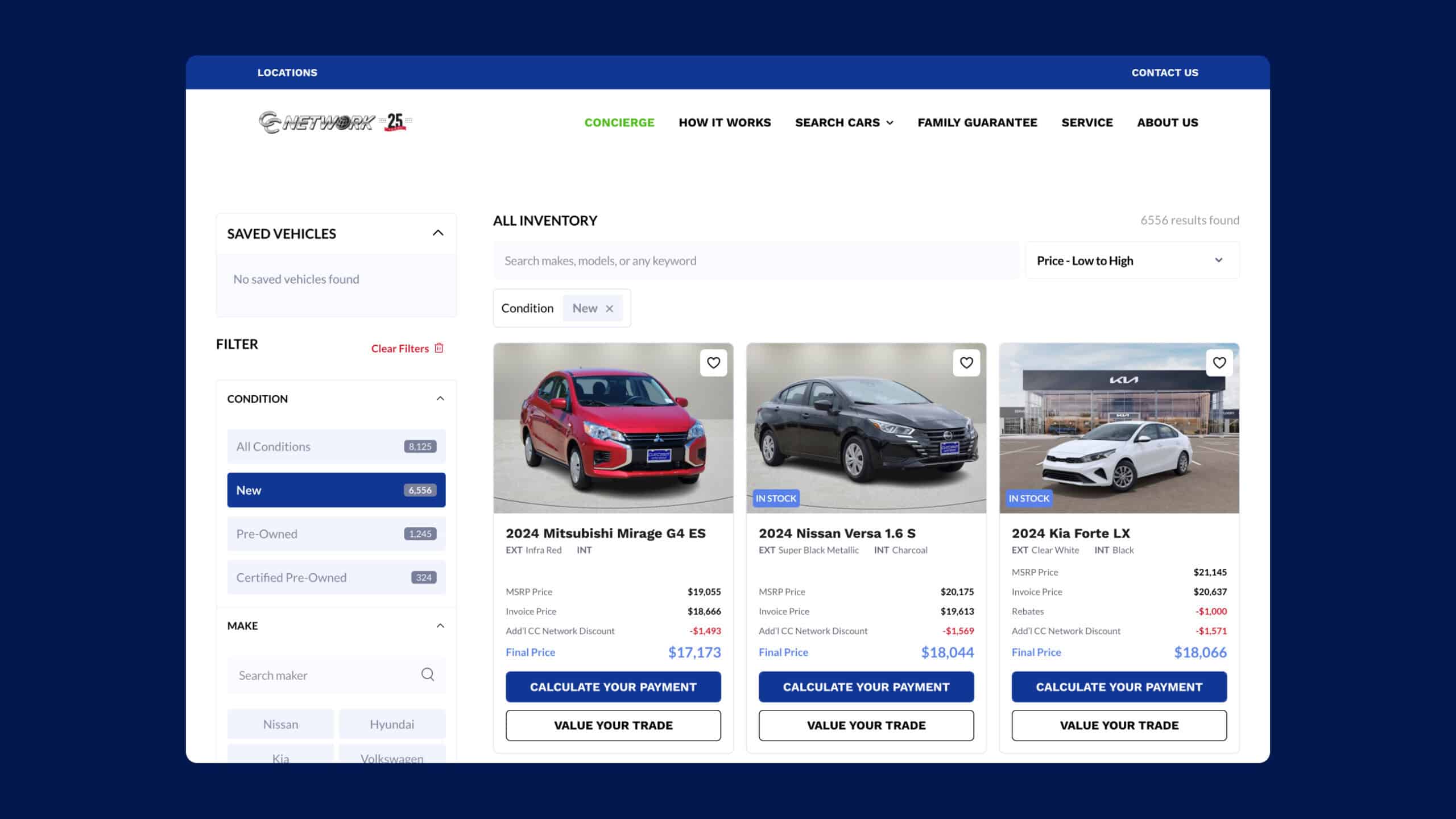The height and width of the screenshot is (819, 1456).
Task: Click into the Search maker field
Action: pos(336,675)
